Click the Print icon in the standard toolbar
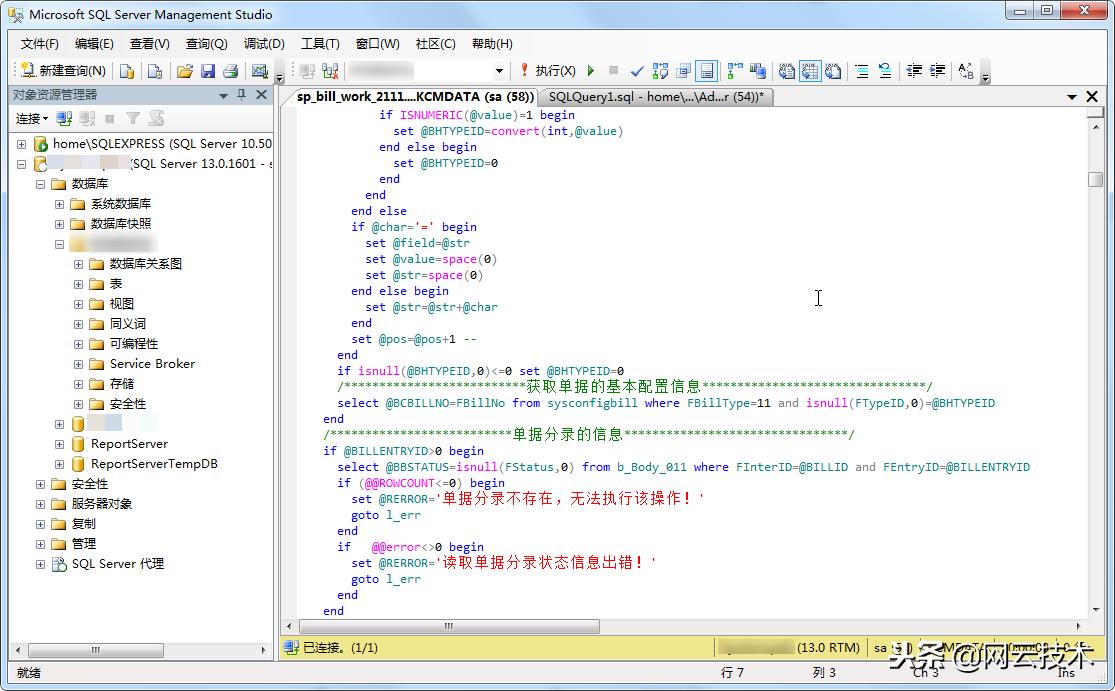Screen dimensions: 1115x691 (x=229, y=71)
